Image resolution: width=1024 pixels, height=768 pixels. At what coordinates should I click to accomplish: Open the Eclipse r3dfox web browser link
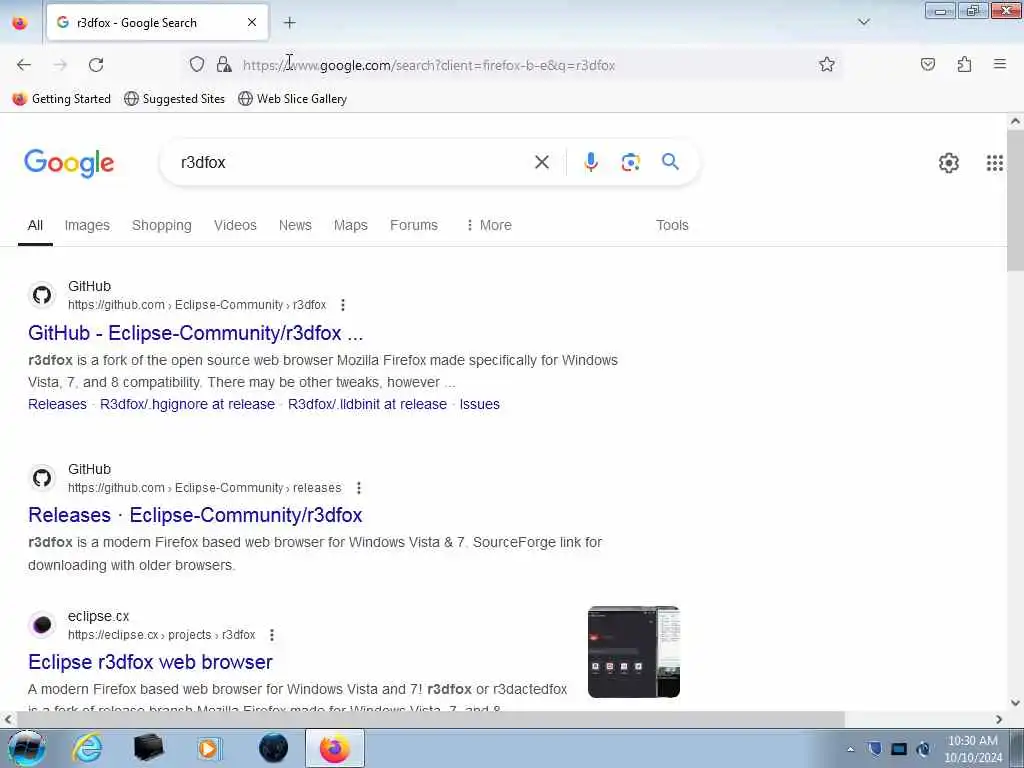tap(150, 662)
